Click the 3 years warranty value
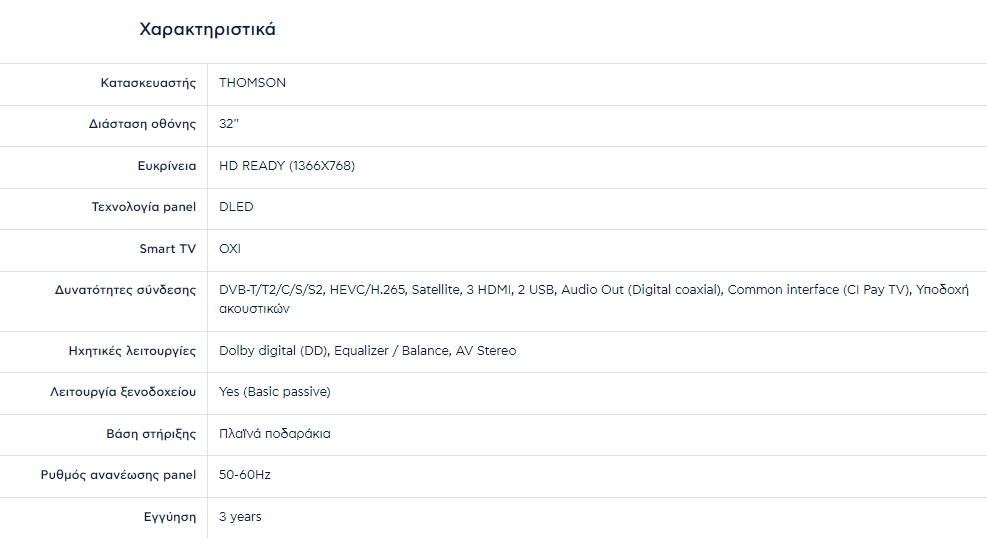Screen dimensions: 987x544 (x=240, y=517)
